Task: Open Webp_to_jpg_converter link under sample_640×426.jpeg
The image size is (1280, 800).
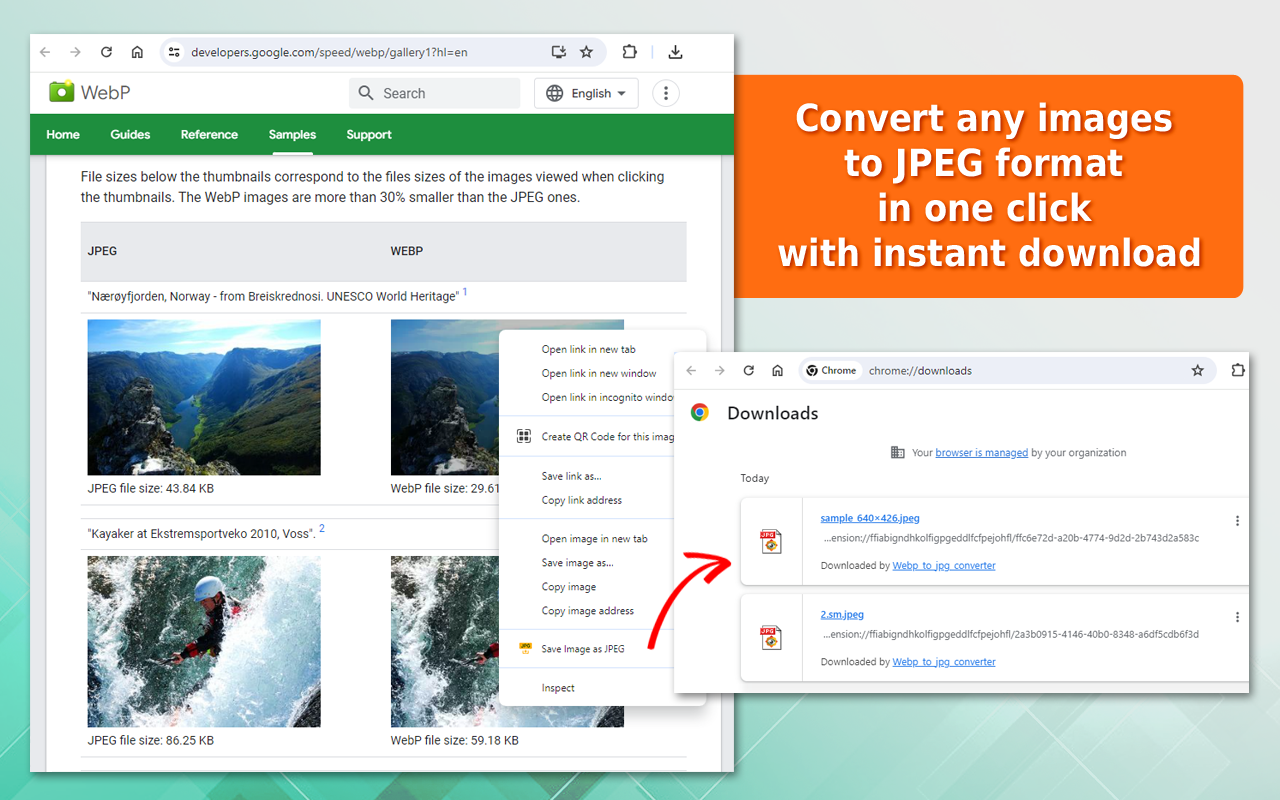Action: tap(944, 566)
